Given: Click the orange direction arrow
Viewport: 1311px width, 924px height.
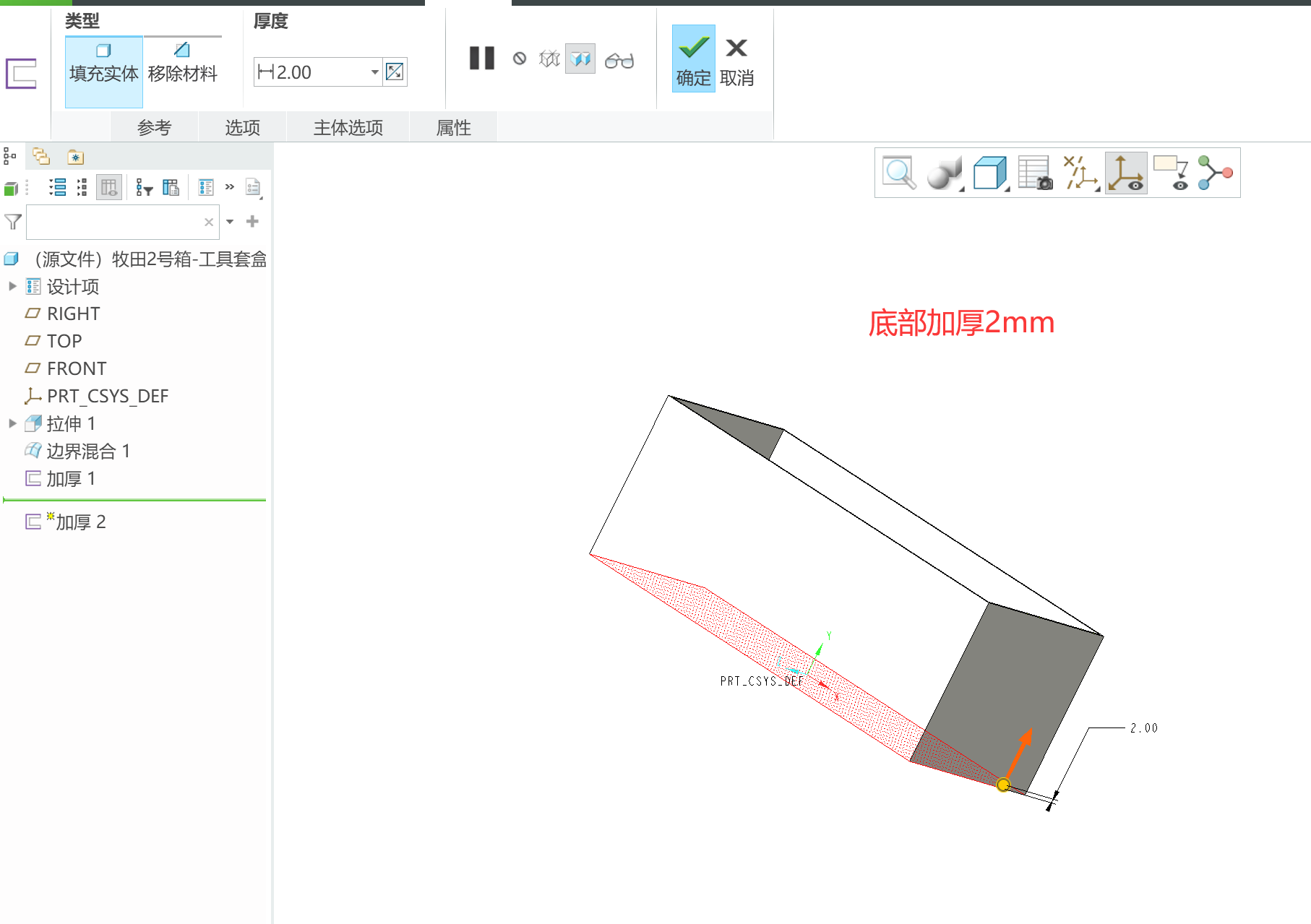Looking at the screenshot, I should [x=1020, y=754].
